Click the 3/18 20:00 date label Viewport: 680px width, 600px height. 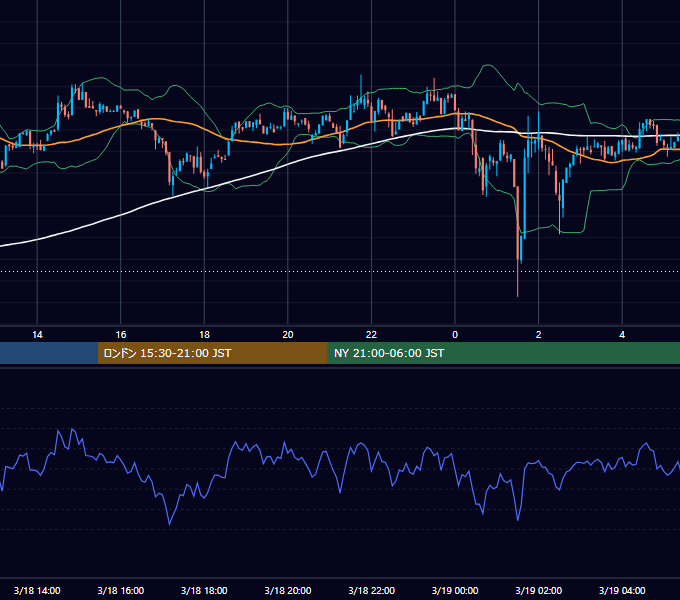coord(288,590)
